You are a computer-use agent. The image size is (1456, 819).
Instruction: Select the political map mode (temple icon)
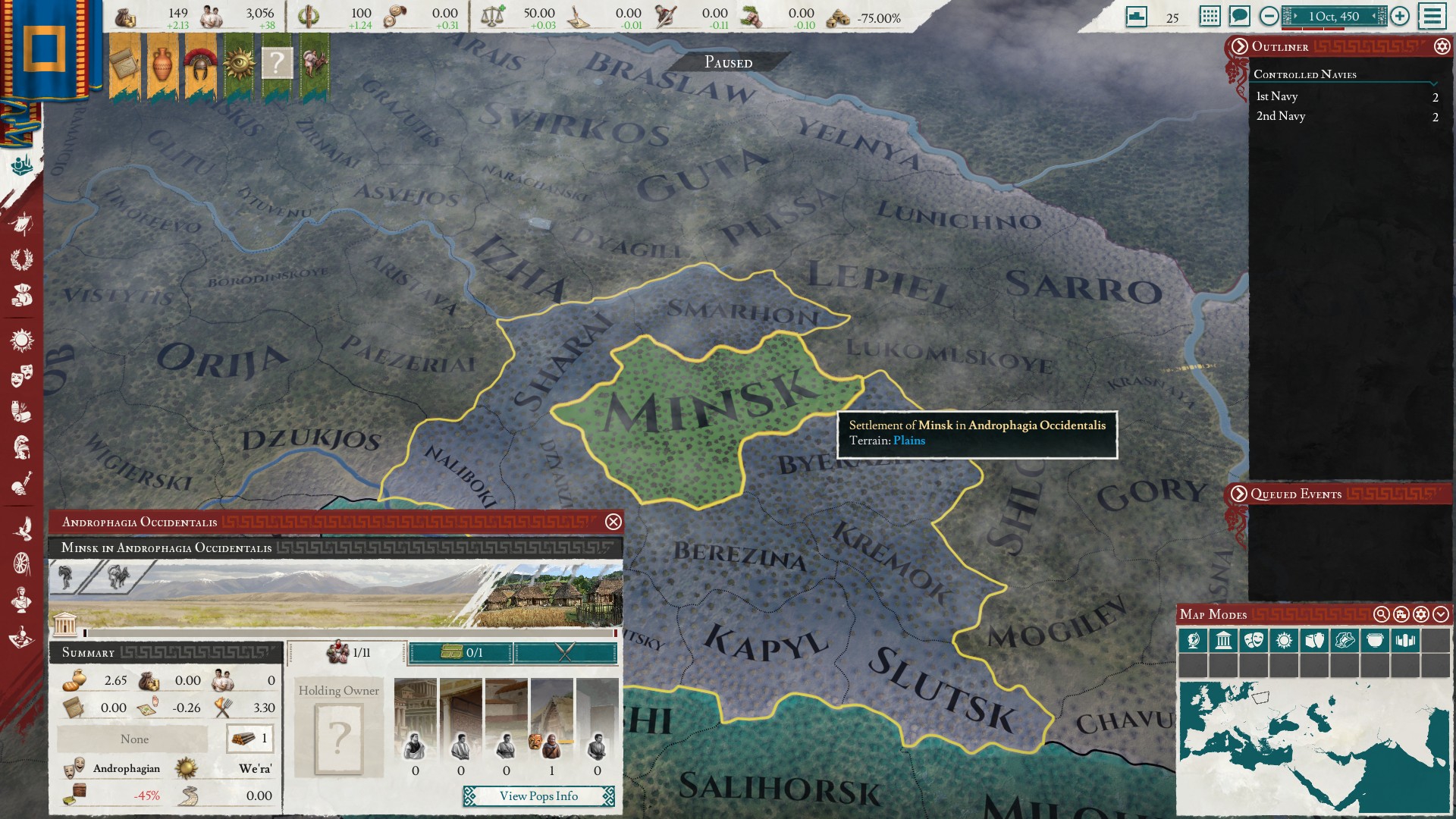(x=1223, y=641)
